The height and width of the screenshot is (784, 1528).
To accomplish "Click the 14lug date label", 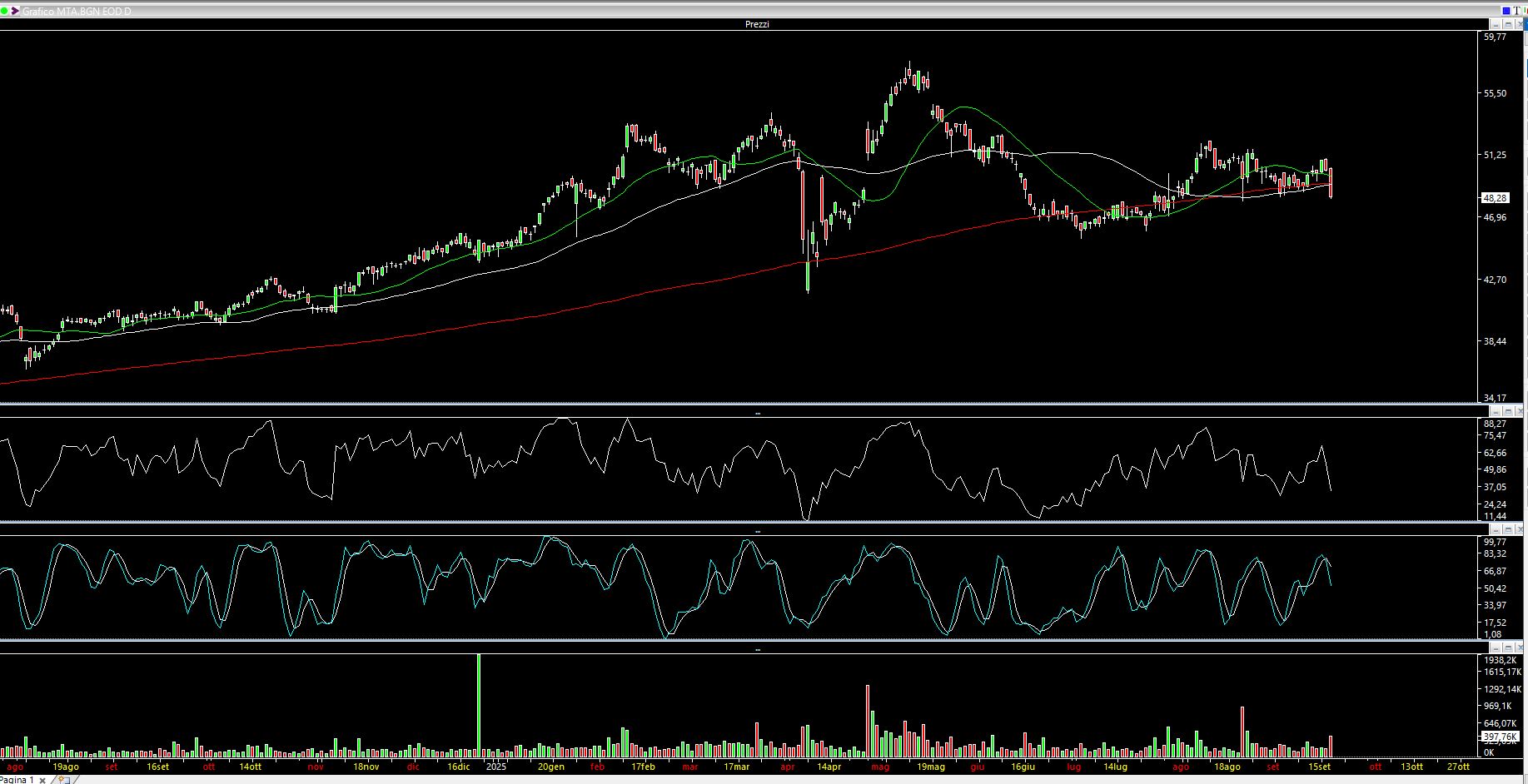I will pyautogui.click(x=1116, y=767).
